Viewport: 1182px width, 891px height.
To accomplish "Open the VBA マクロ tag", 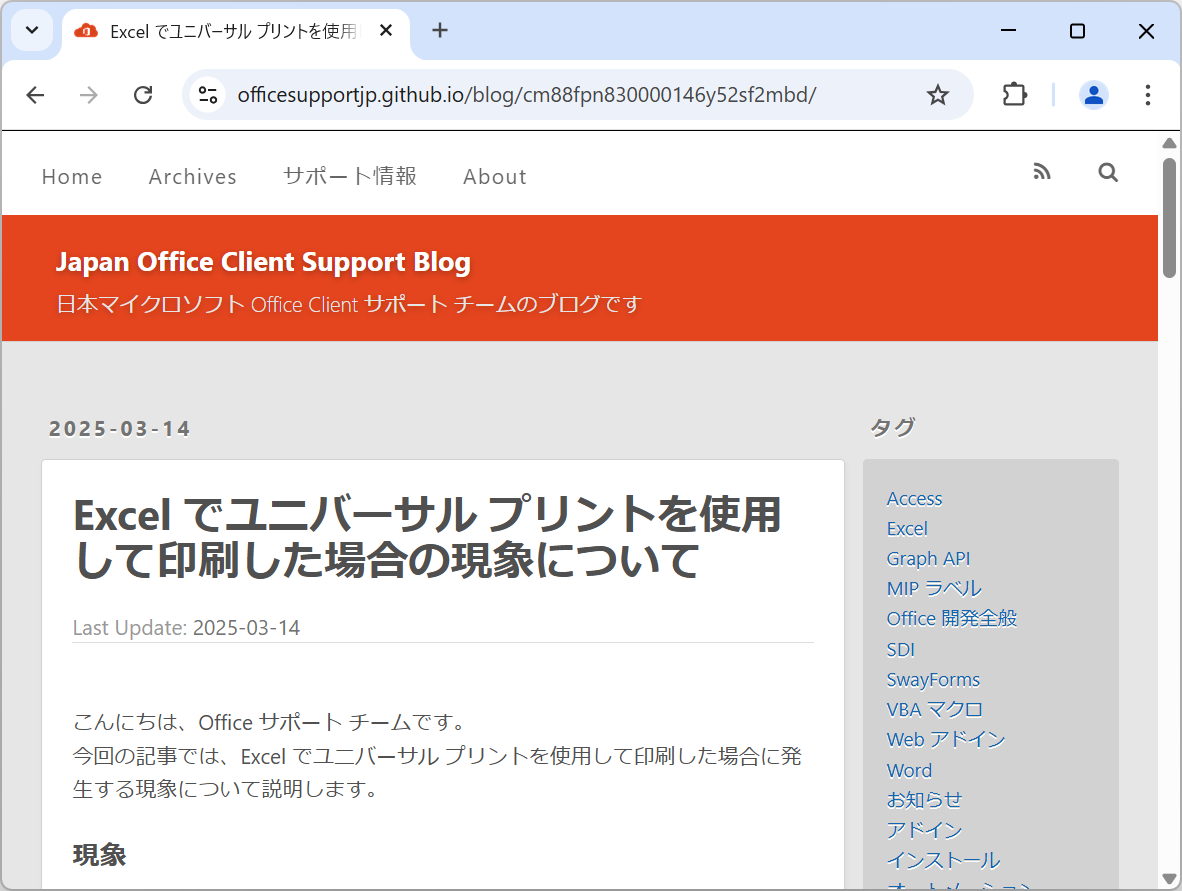I will pyautogui.click(x=934, y=709).
